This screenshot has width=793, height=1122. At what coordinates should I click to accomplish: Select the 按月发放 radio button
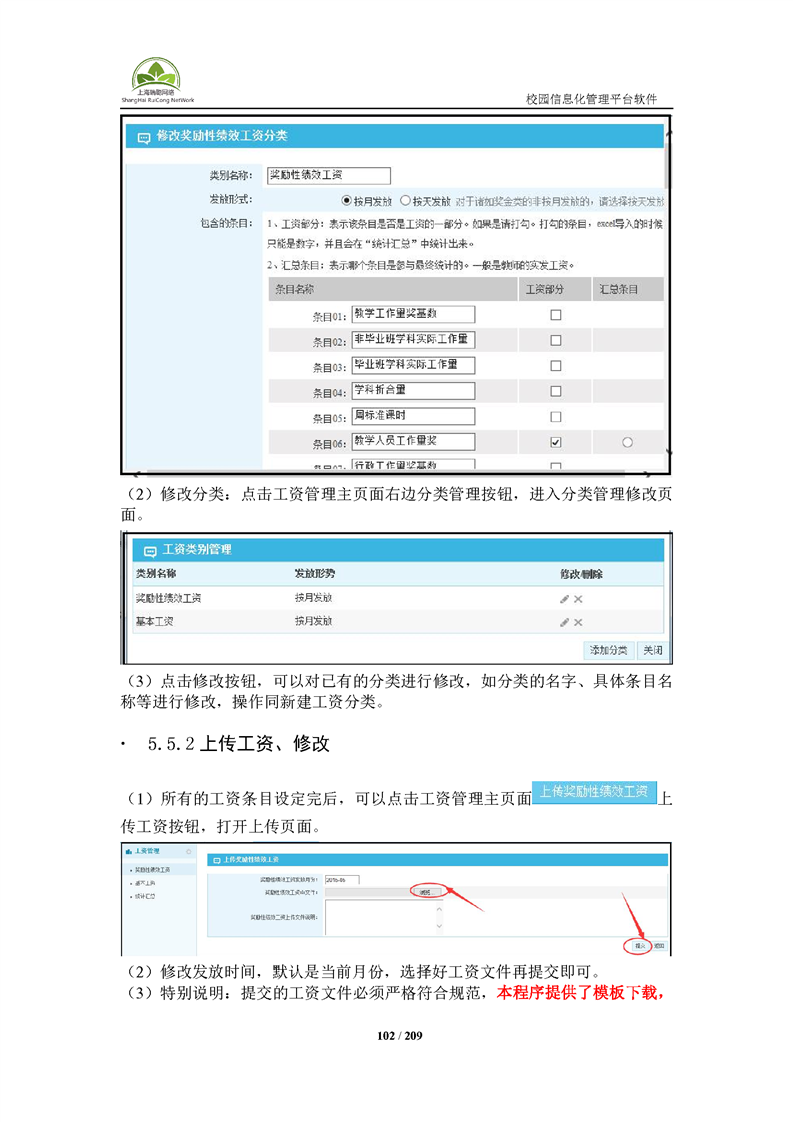pos(346,201)
